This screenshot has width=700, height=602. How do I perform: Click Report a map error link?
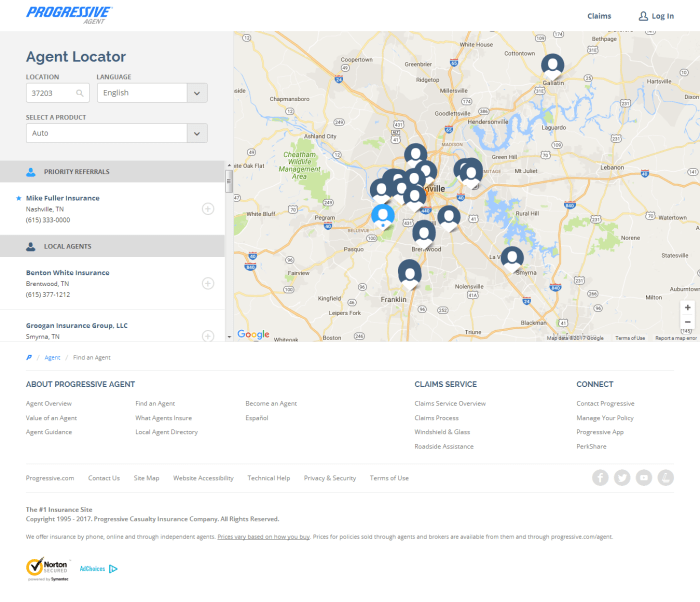coord(676,338)
